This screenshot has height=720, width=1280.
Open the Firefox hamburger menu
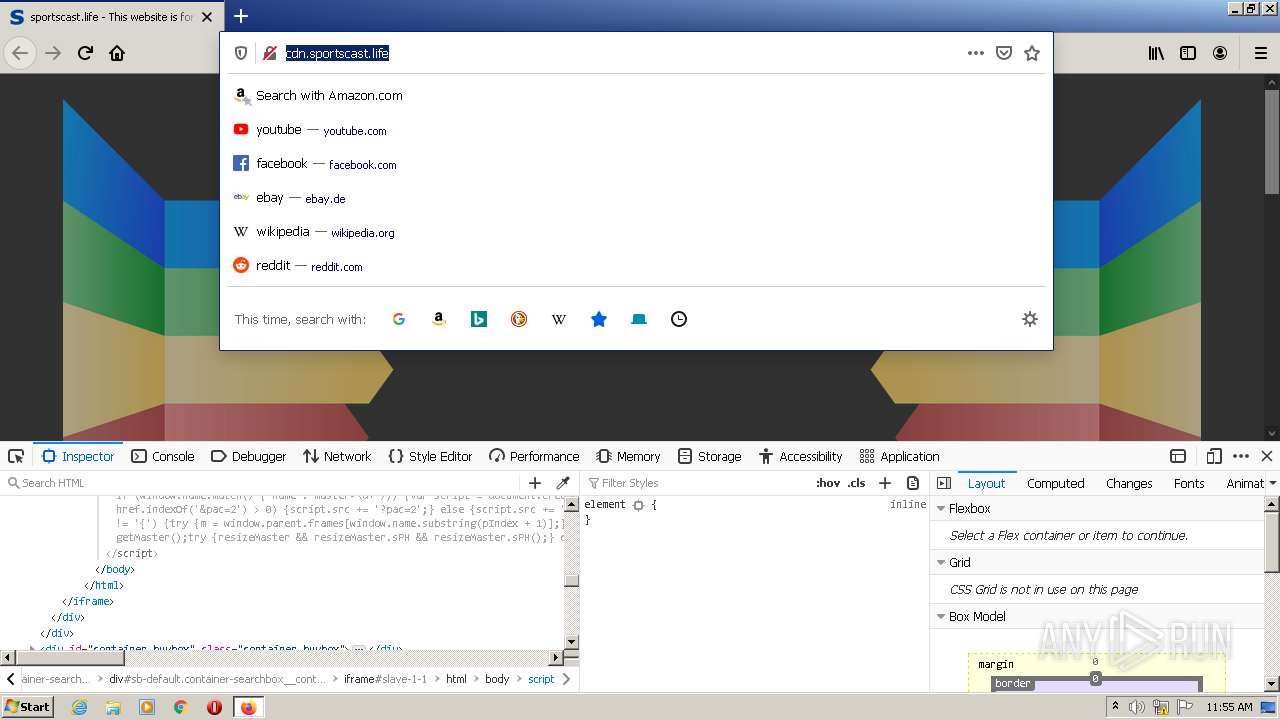(x=1261, y=53)
